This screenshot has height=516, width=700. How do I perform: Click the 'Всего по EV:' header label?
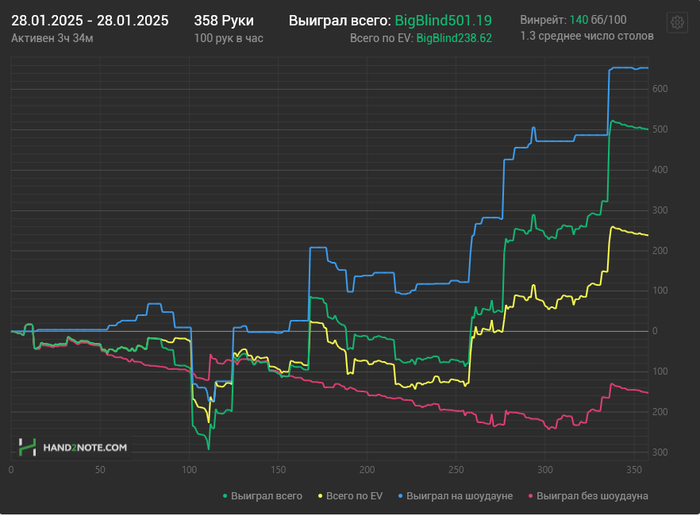(382, 38)
